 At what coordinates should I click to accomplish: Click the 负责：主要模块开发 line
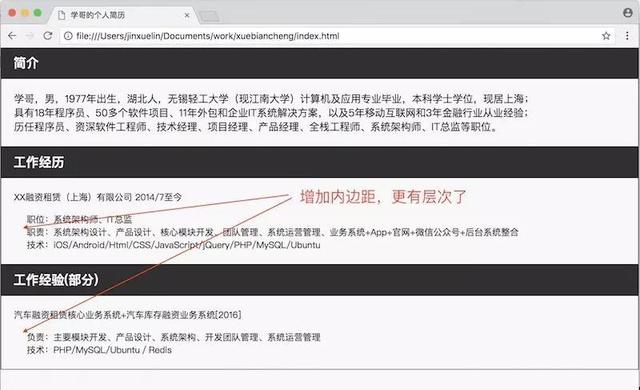pos(173,337)
